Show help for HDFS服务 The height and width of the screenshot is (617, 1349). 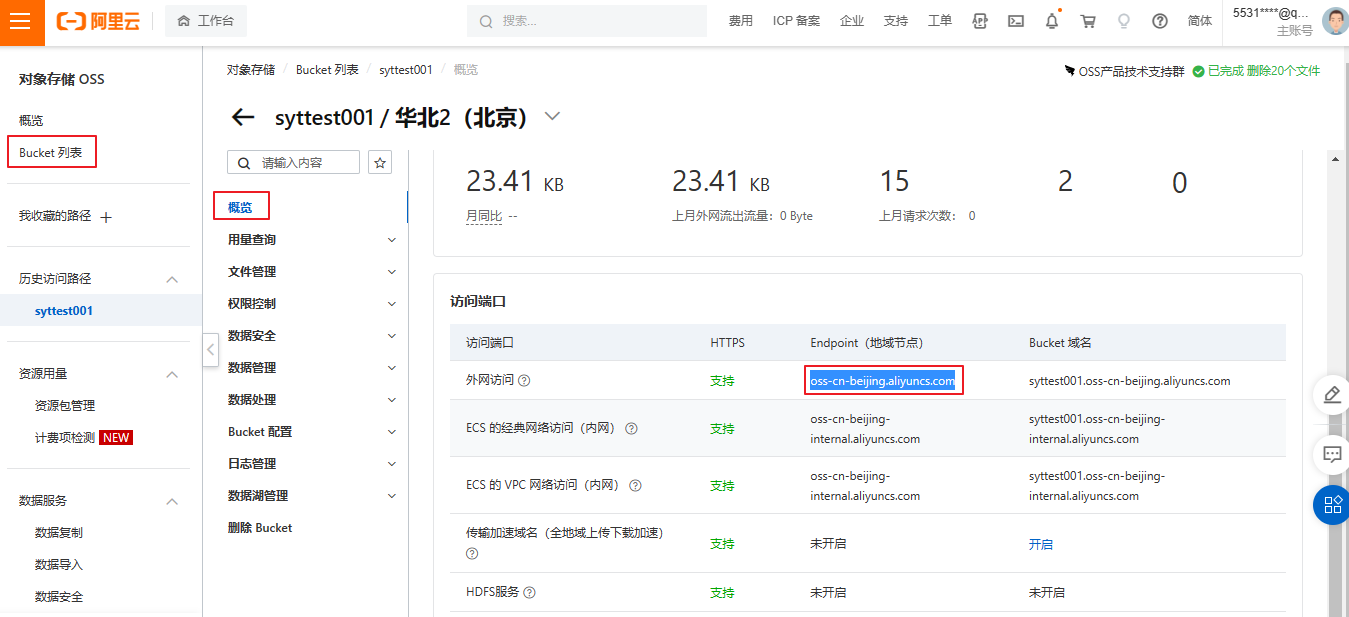pos(529,592)
